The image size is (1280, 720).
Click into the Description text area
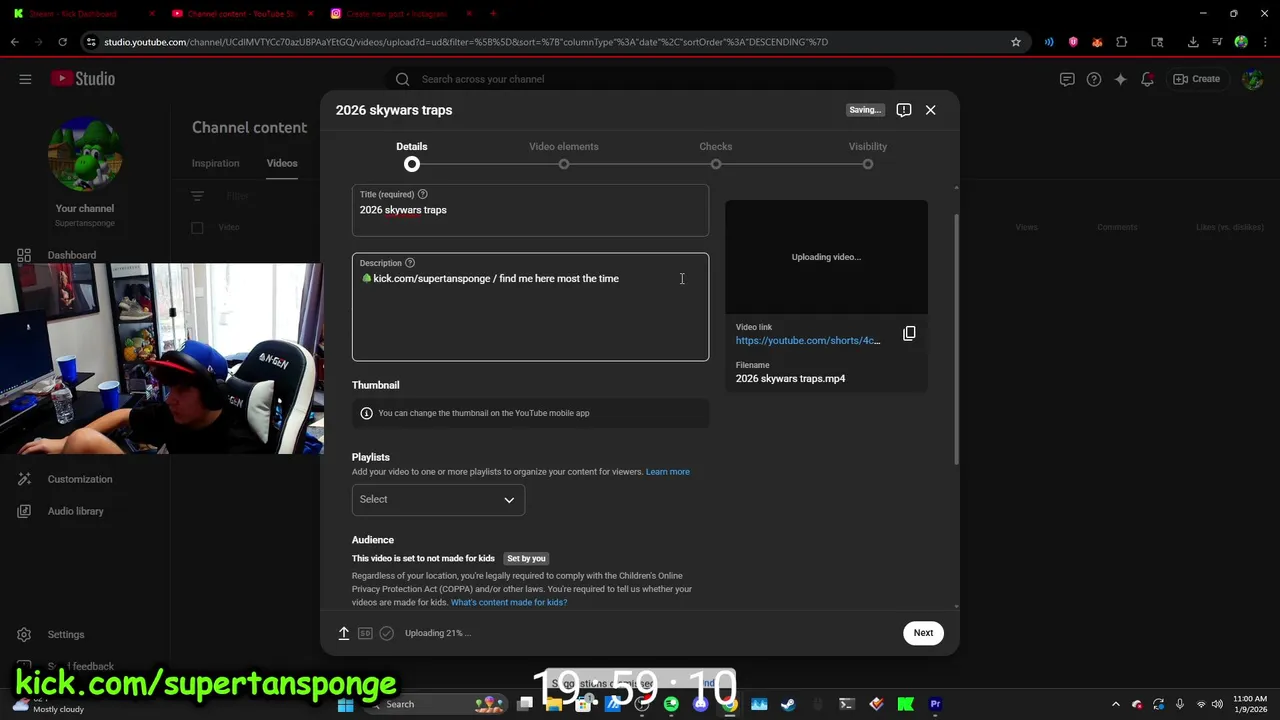pyautogui.click(x=530, y=307)
